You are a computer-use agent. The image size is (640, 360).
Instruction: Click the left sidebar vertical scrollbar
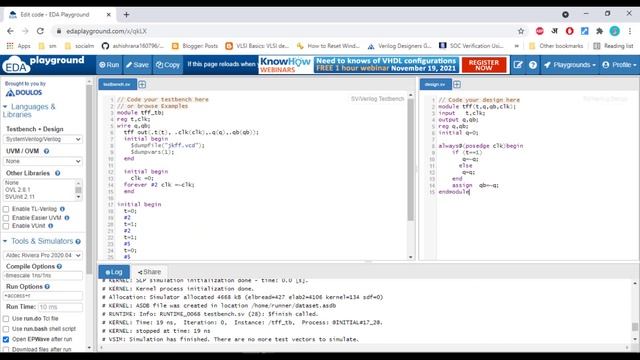(x=89, y=180)
